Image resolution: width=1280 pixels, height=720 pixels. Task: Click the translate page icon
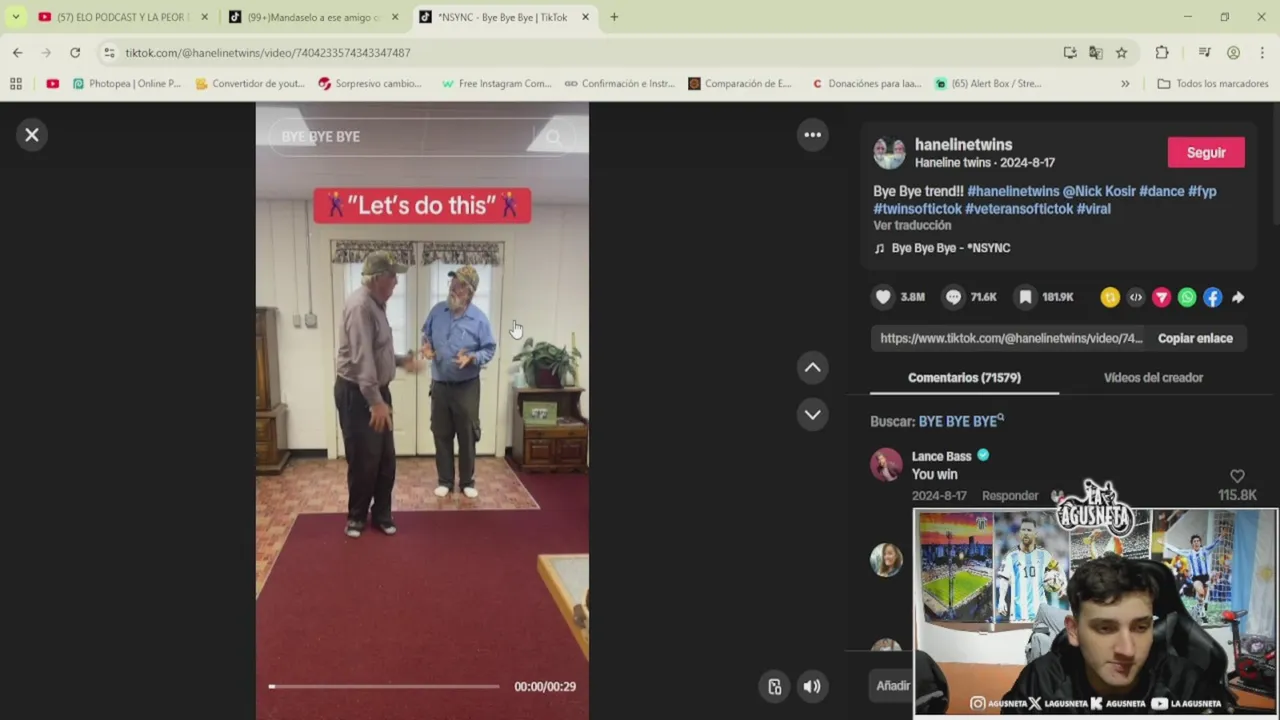[x=1096, y=53]
